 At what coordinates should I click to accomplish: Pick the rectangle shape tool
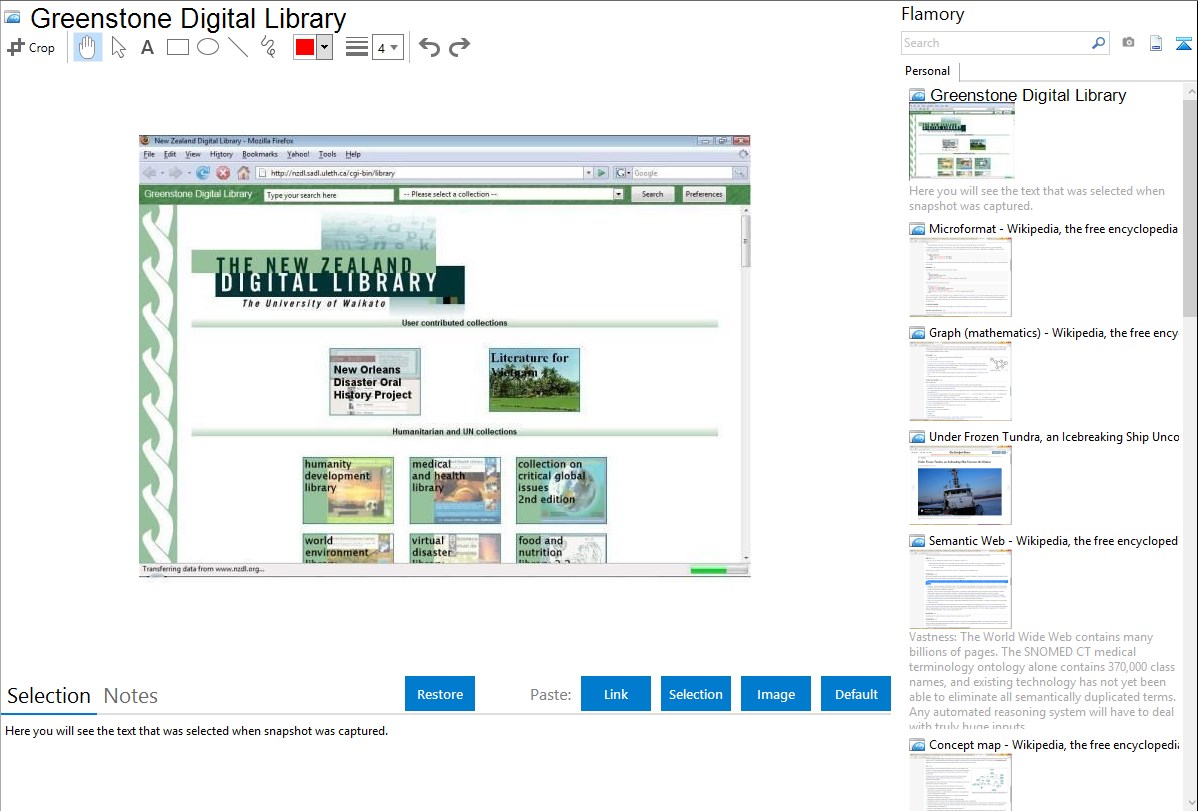pyautogui.click(x=177, y=47)
